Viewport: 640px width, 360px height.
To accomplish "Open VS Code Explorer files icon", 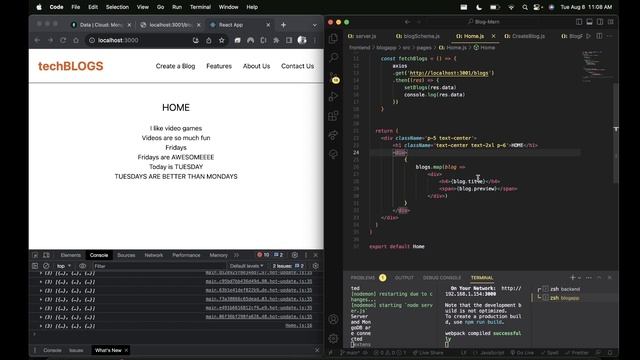I will click(333, 38).
